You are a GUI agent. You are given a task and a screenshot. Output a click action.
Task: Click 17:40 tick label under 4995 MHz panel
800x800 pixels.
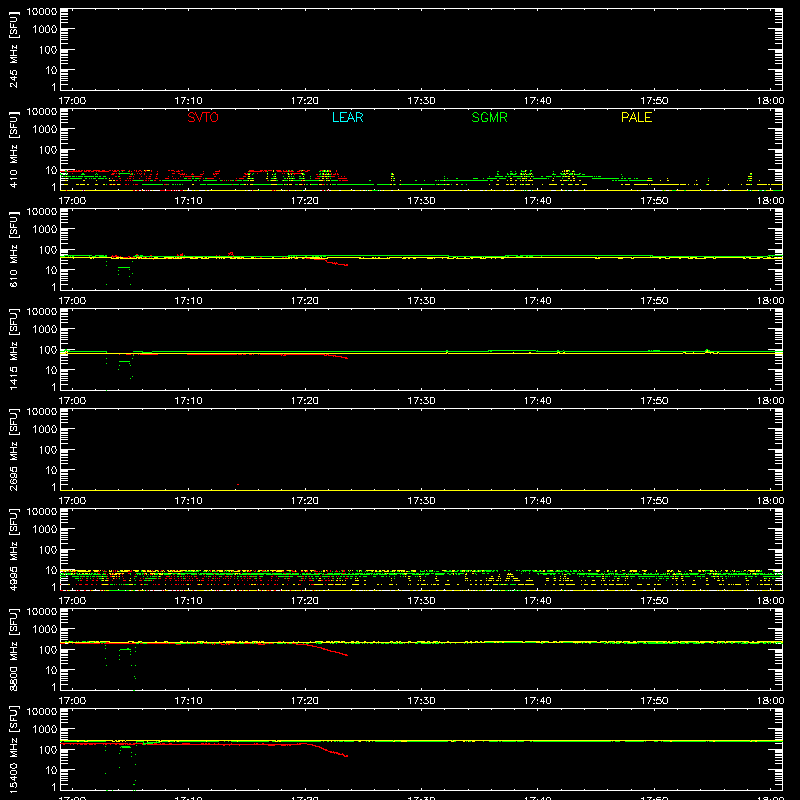tap(537, 601)
